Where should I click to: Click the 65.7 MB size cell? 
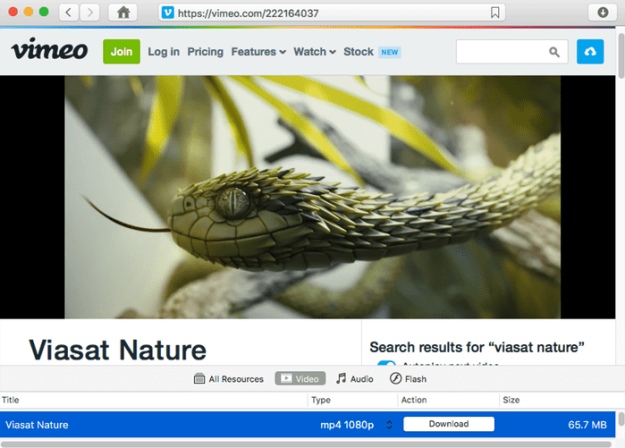tap(587, 425)
